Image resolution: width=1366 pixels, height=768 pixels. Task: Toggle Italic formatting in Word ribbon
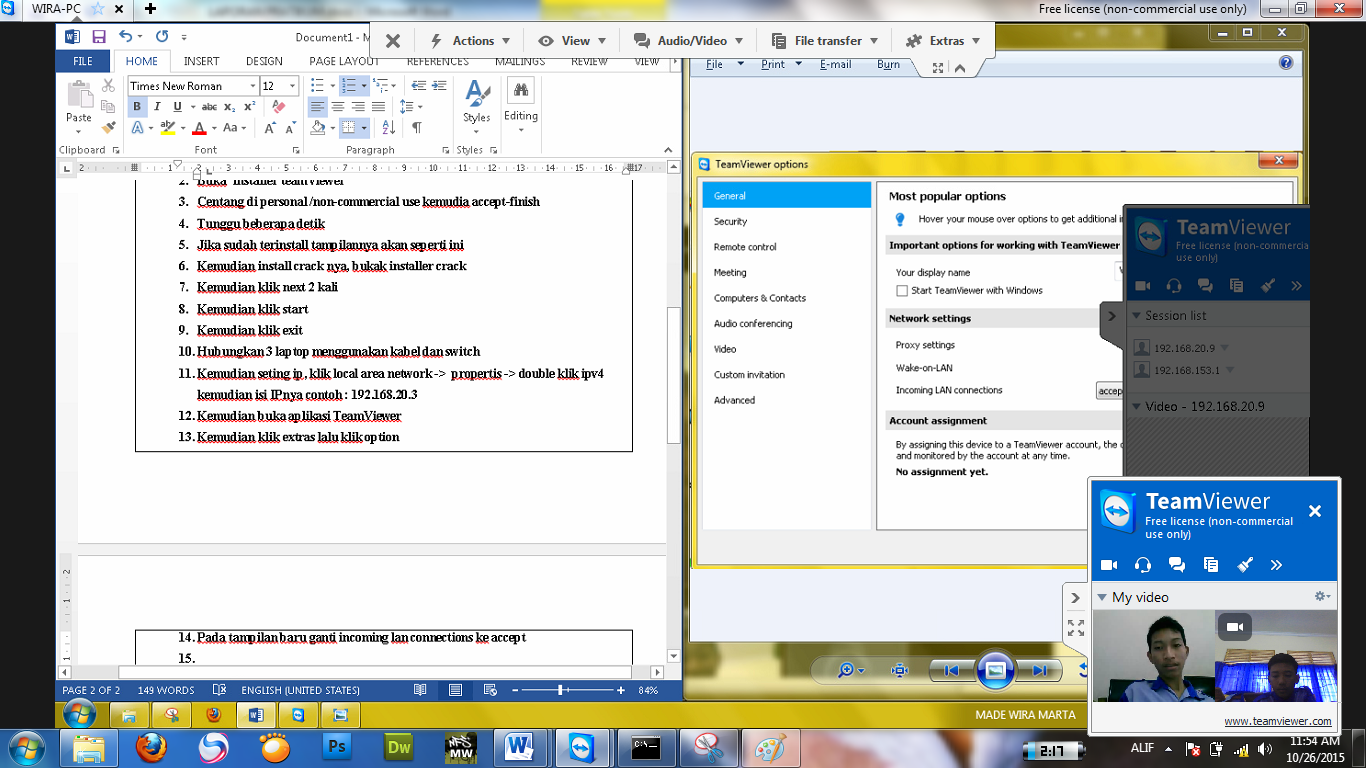(x=157, y=107)
